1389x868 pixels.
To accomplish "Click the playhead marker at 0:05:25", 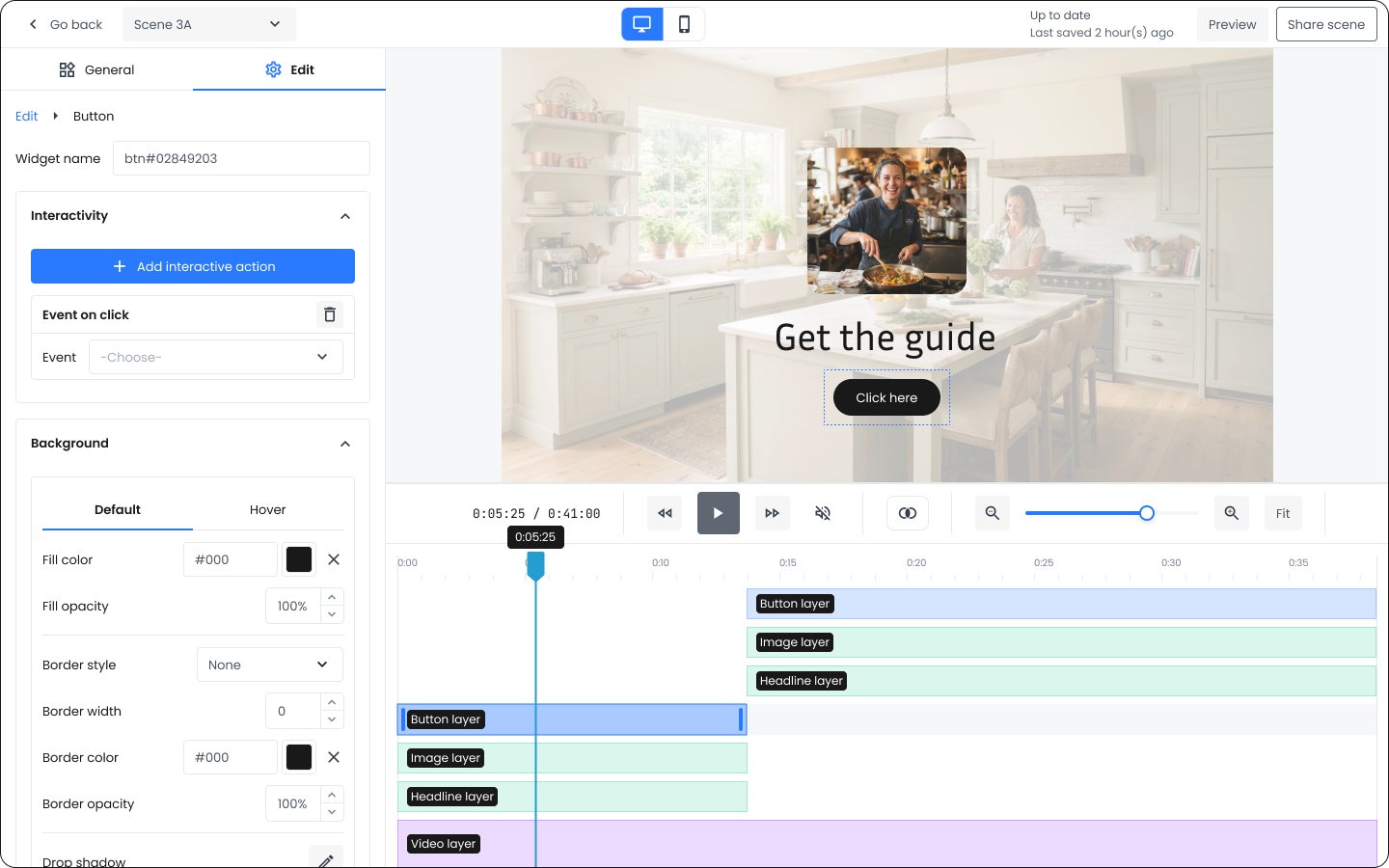I will (x=535, y=566).
